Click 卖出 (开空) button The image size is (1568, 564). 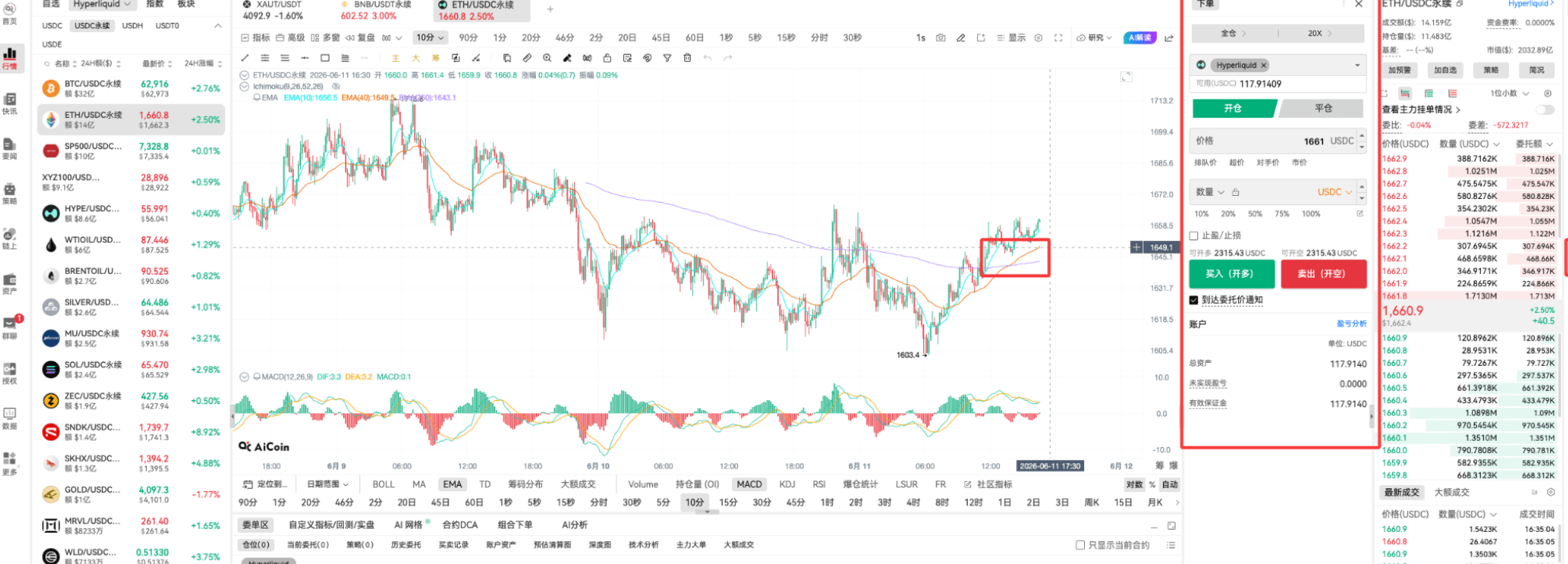(1323, 274)
